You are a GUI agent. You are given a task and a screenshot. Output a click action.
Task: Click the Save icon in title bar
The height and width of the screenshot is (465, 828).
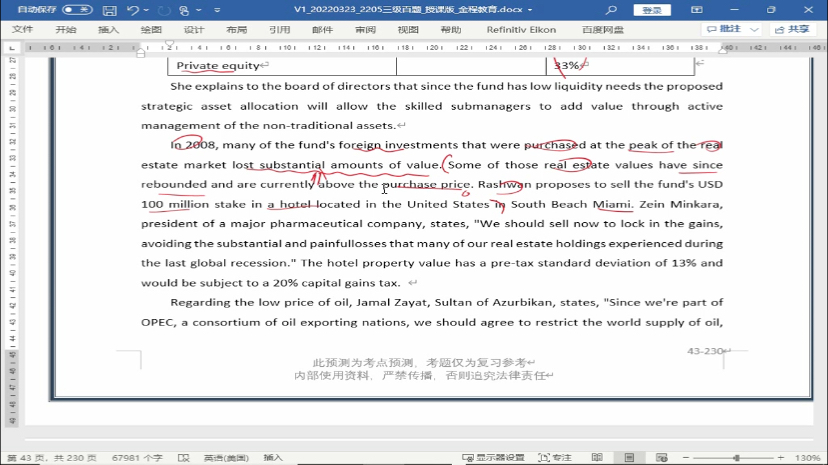110,9
